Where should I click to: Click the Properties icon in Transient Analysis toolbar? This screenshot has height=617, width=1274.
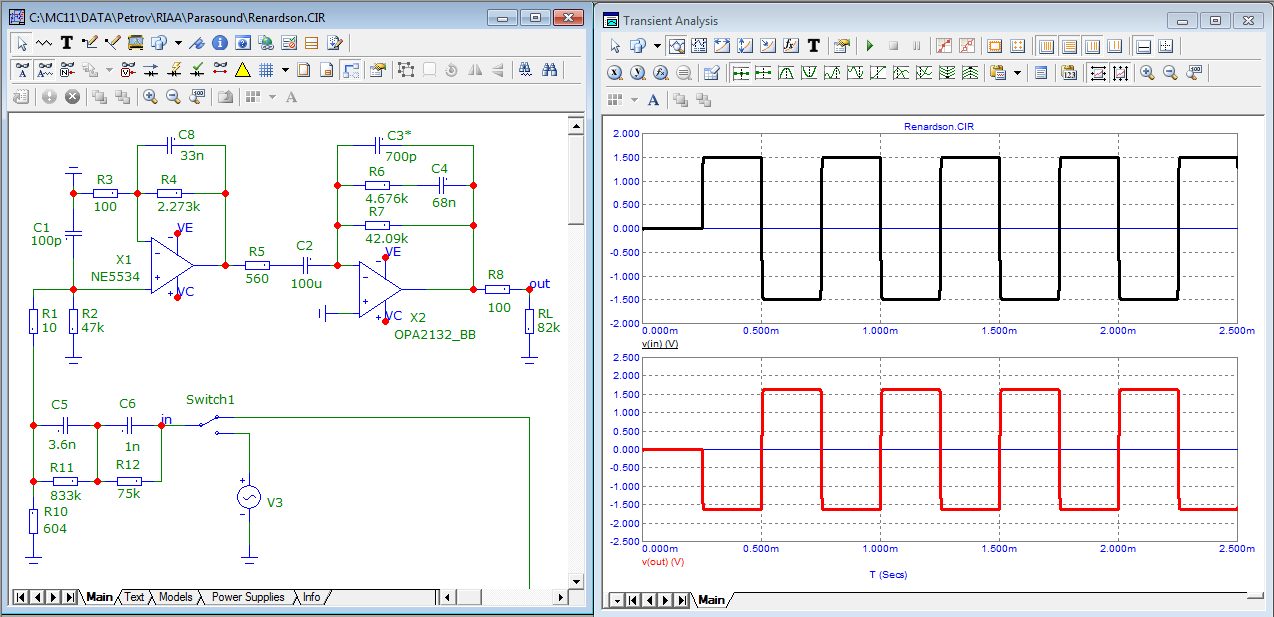841,46
